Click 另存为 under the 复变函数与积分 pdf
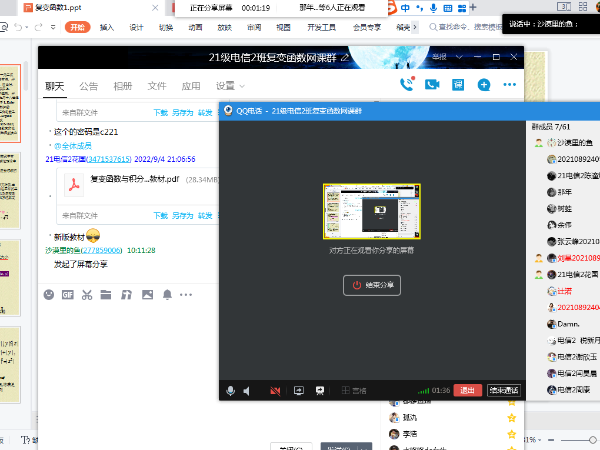The width and height of the screenshot is (600, 450). click(183, 215)
